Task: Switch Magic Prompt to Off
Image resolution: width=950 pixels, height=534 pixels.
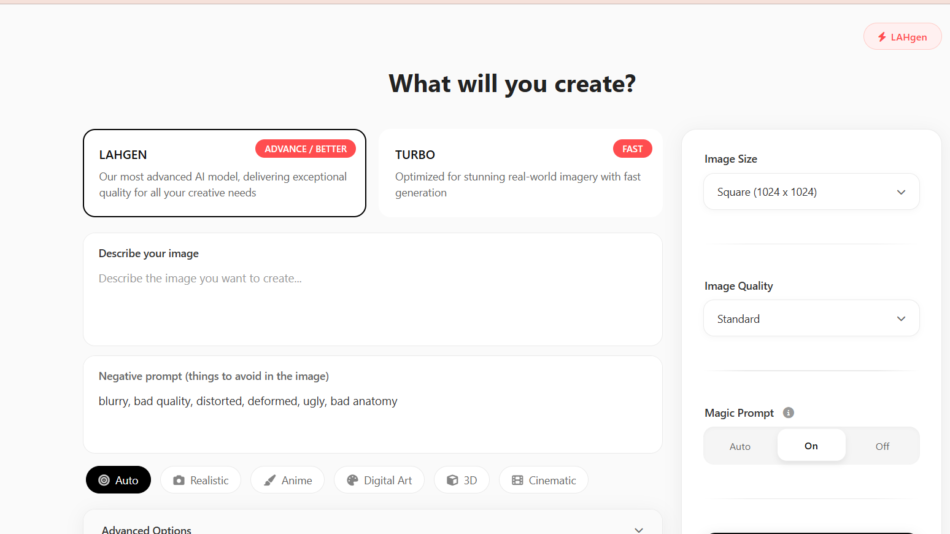Action: (x=882, y=446)
